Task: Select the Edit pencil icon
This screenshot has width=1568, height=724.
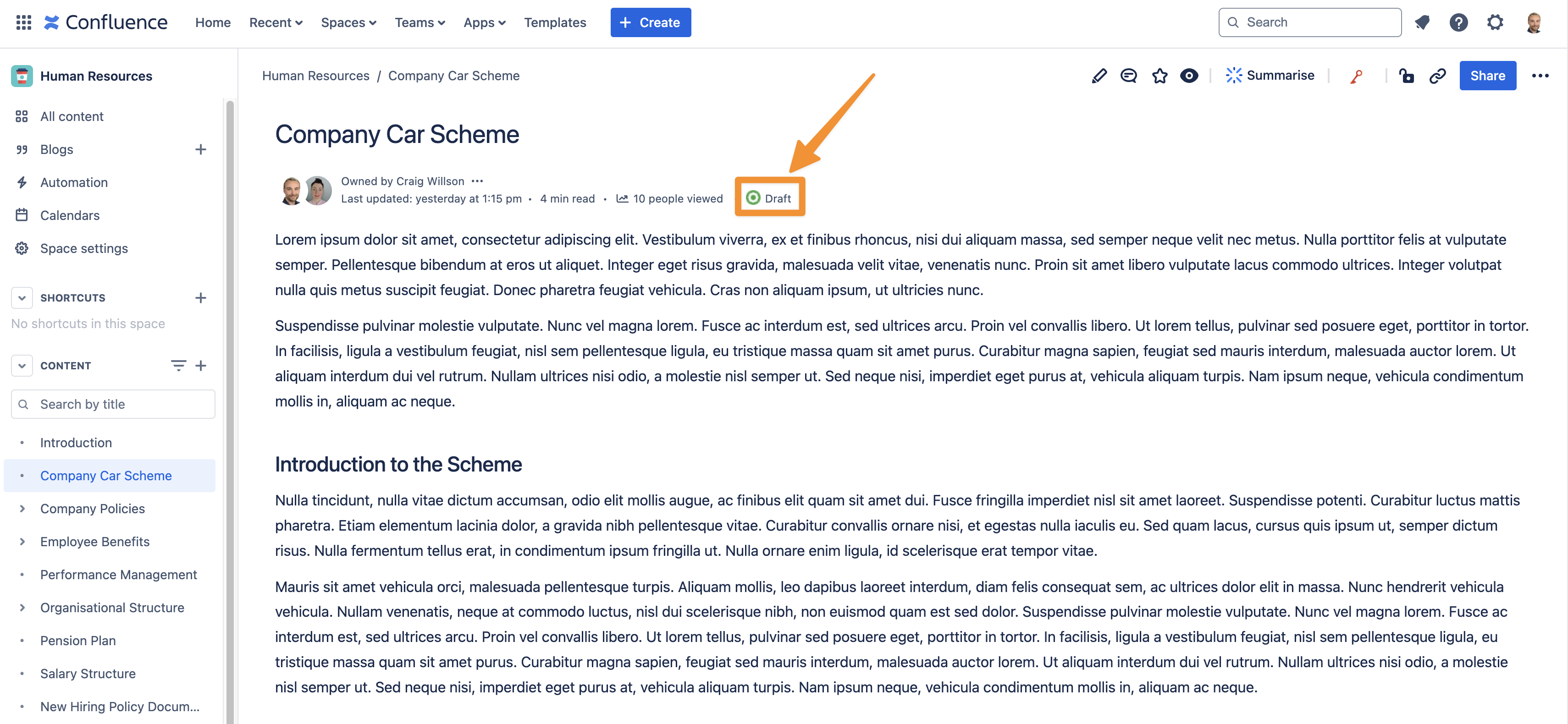Action: (x=1099, y=76)
